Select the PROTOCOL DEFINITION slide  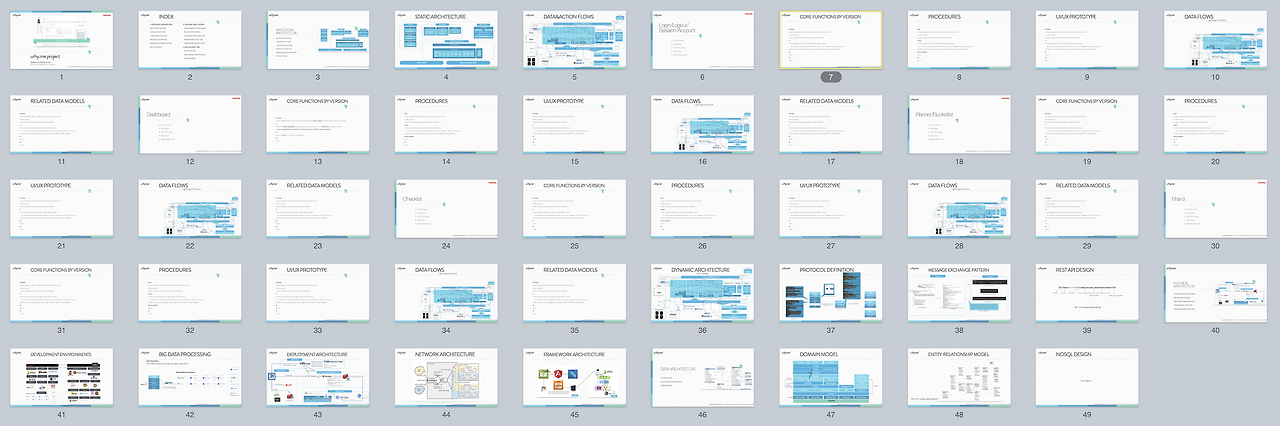[x=831, y=293]
